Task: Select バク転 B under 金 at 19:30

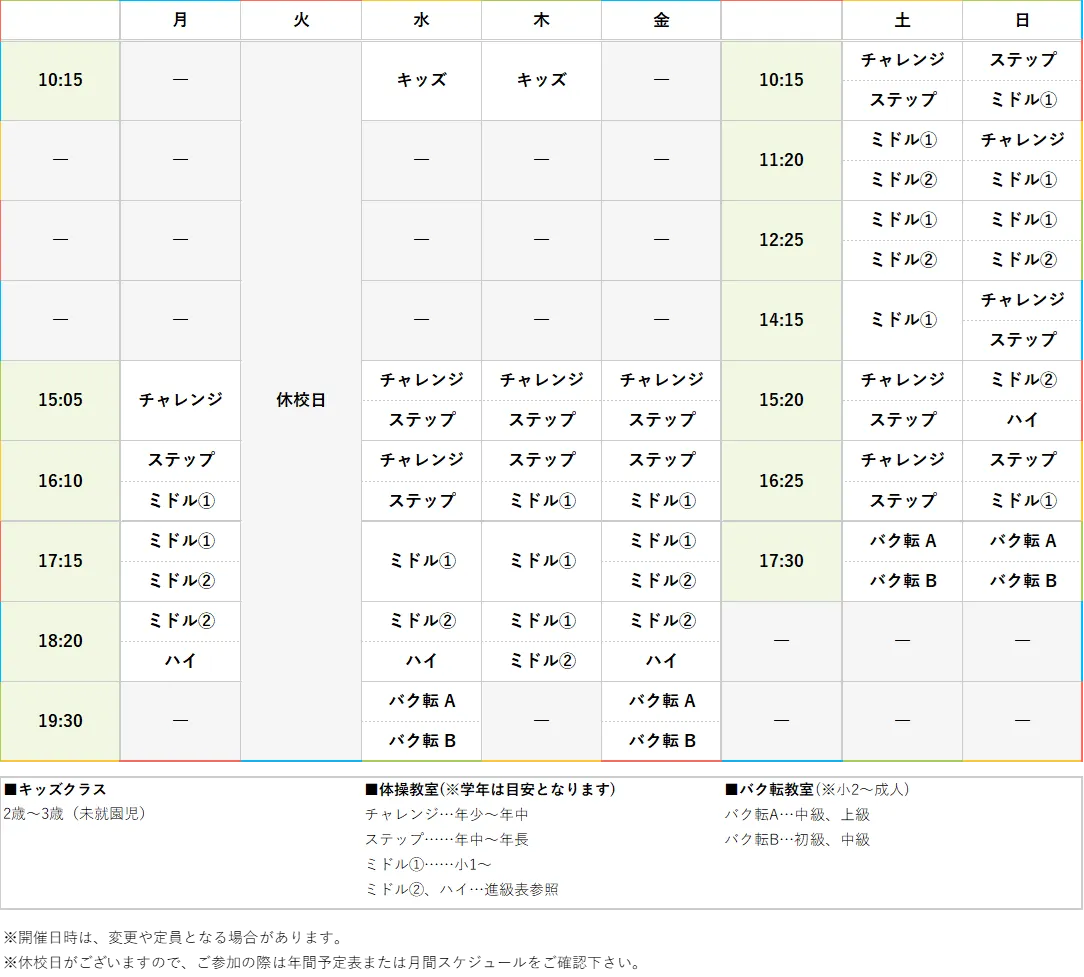Action: 660,740
